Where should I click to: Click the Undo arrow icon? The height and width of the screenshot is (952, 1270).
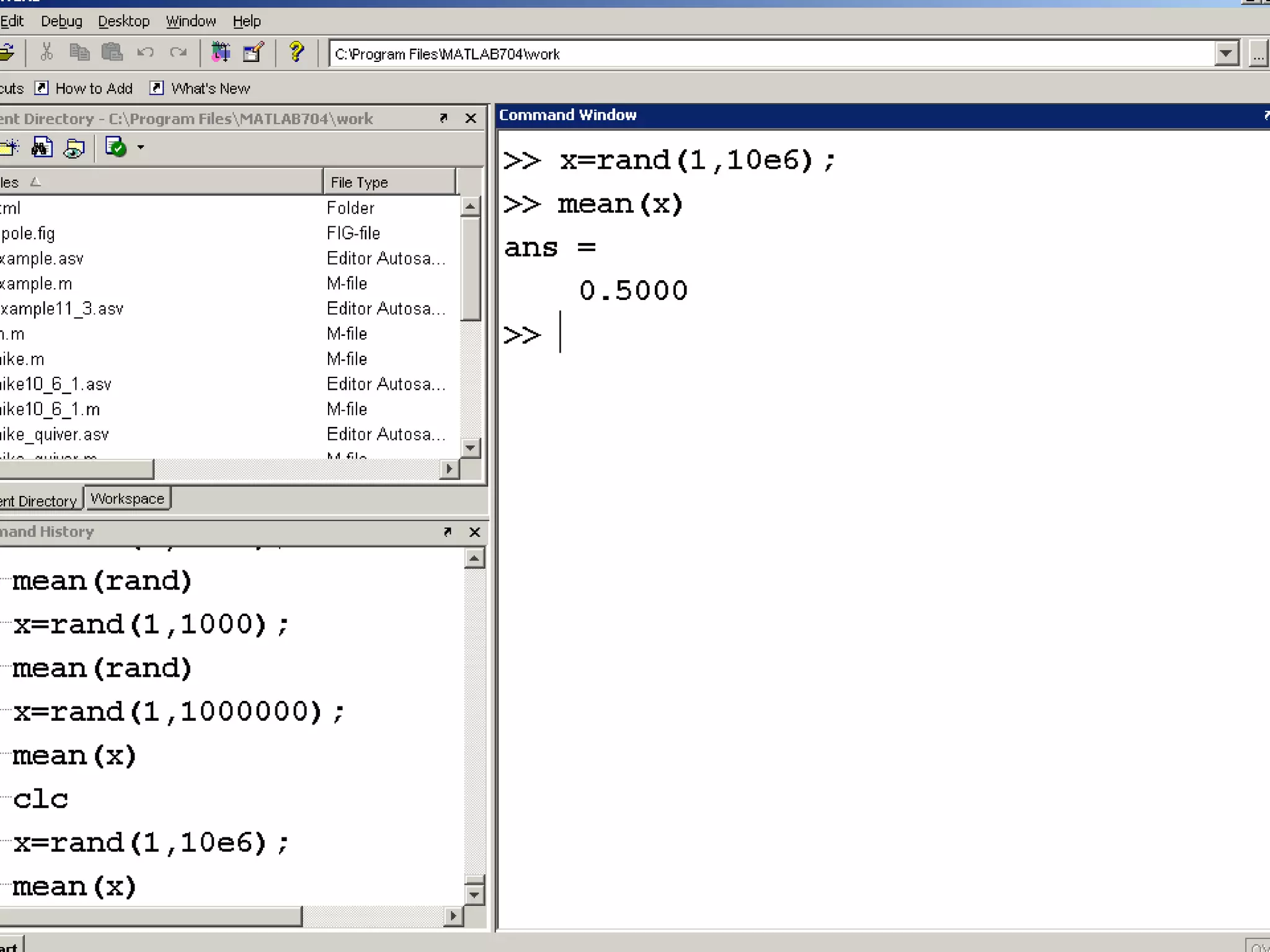click(x=145, y=53)
